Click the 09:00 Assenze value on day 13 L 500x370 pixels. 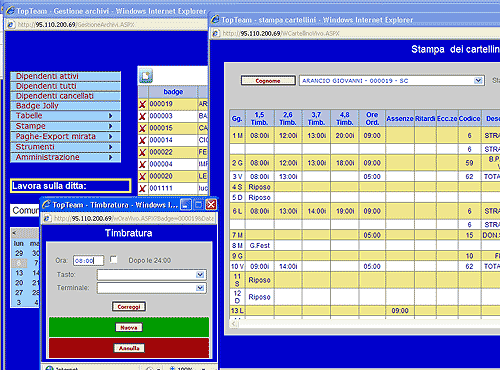pyautogui.click(x=400, y=311)
